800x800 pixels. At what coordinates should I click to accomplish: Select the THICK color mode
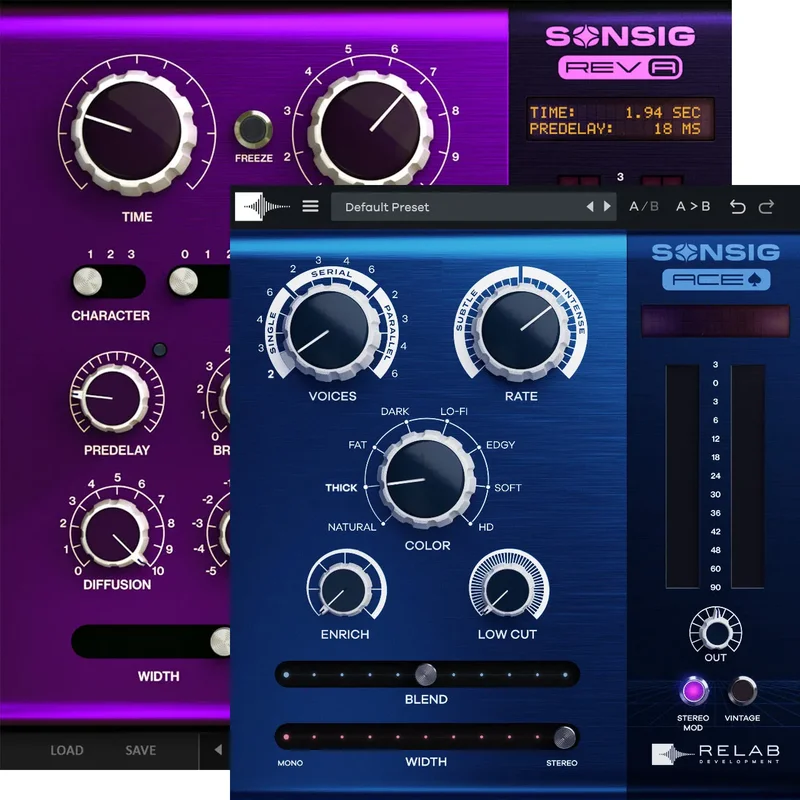[x=341, y=488]
